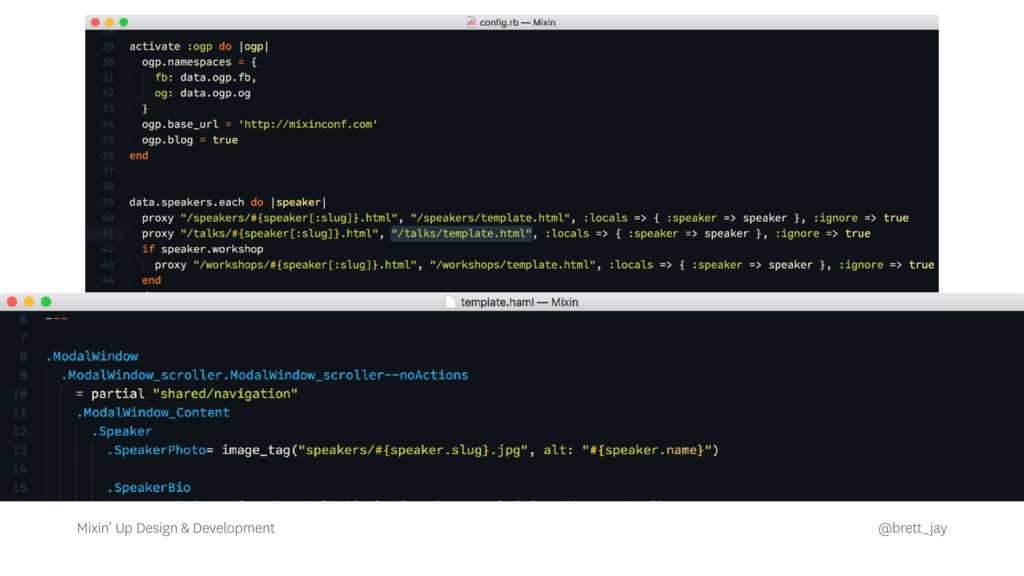Click 'http://mixinconf.com' URL string
The width and height of the screenshot is (1024, 576).
coord(308,124)
